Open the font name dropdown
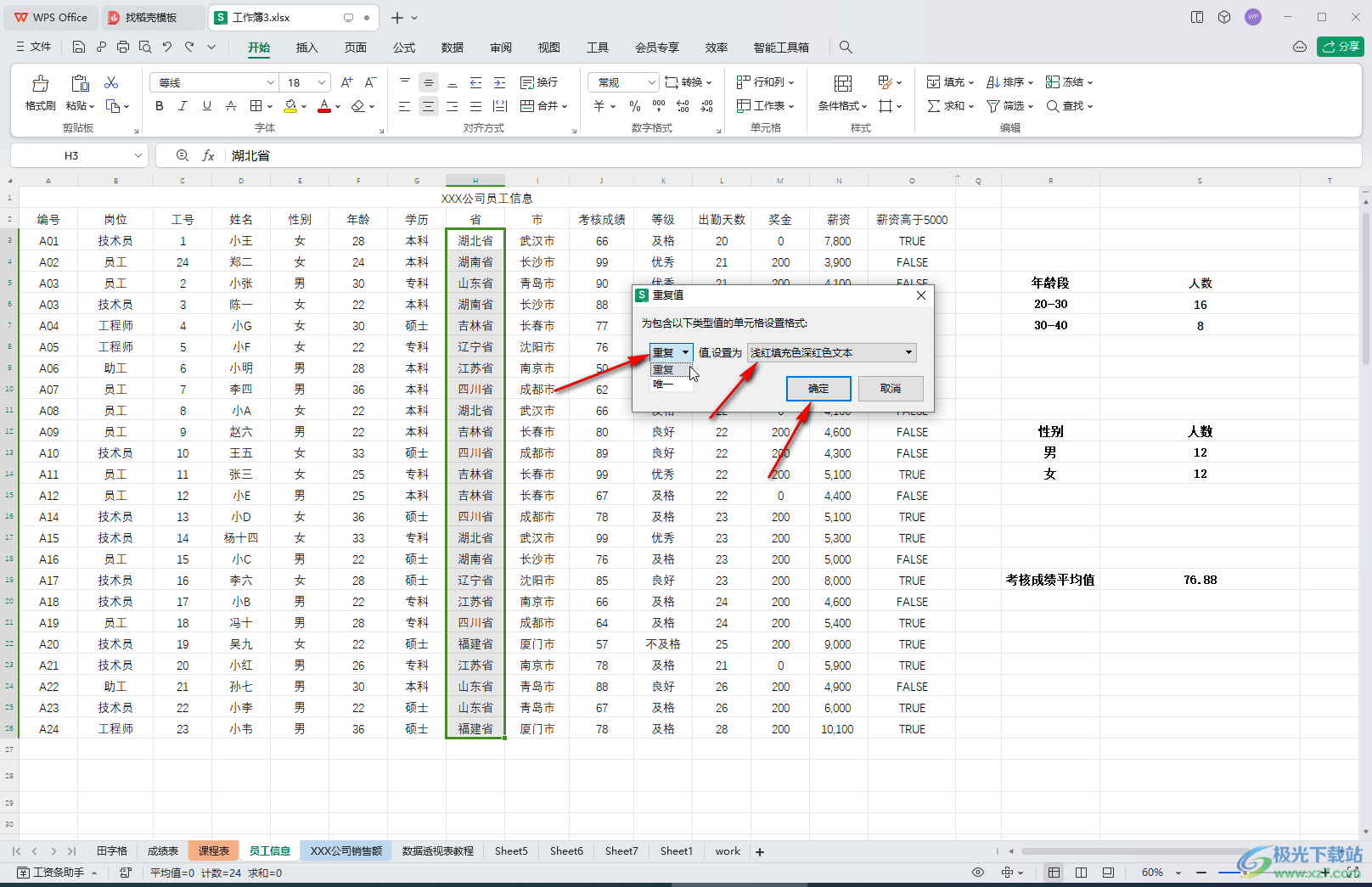 pos(270,82)
